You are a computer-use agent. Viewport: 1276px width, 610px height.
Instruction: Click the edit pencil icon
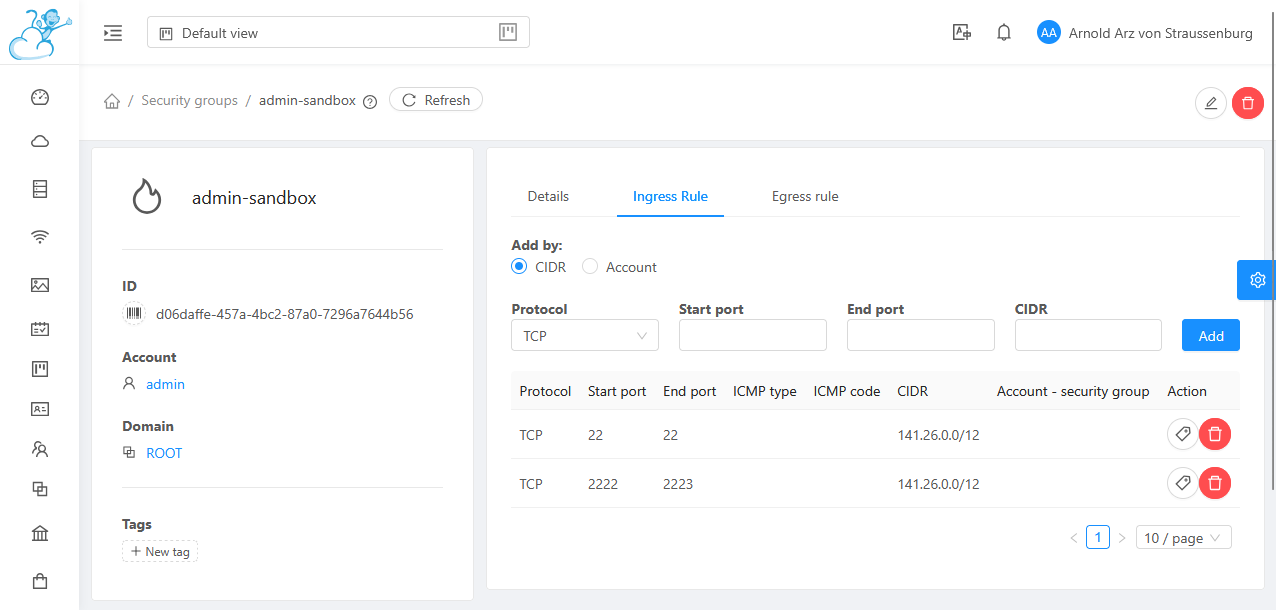tap(1211, 103)
